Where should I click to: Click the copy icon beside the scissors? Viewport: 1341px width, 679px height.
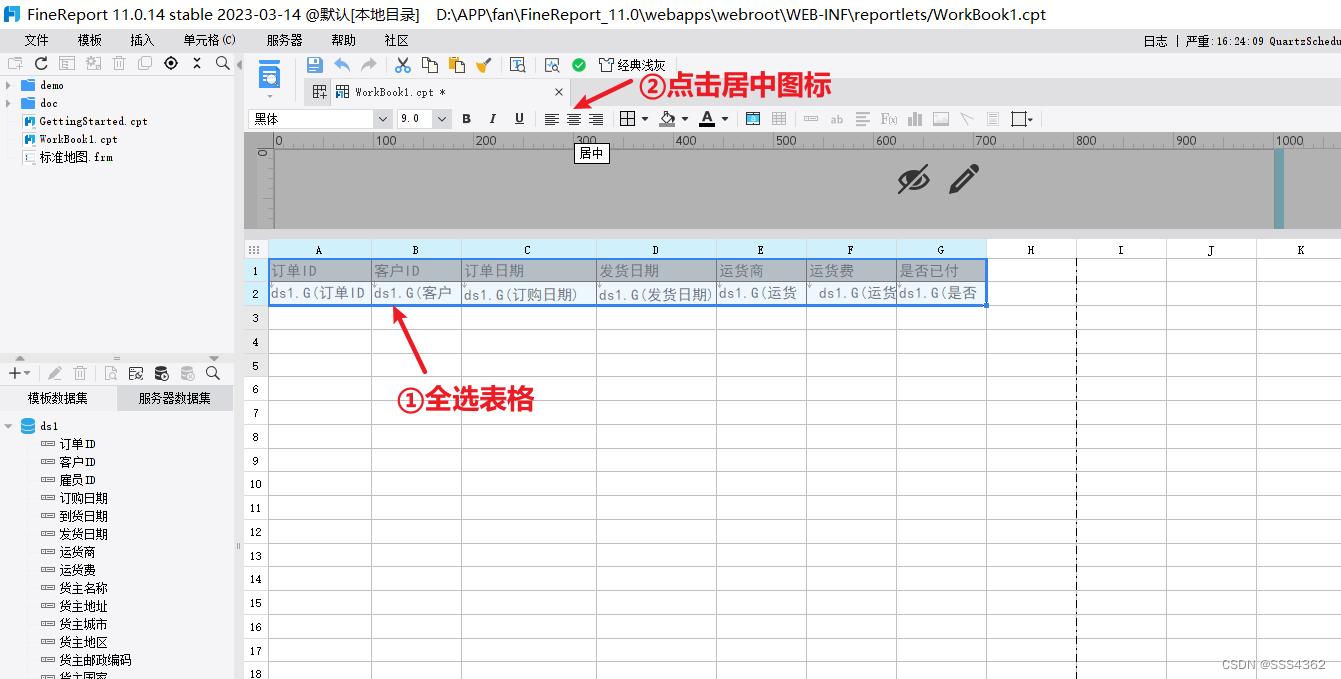(x=430, y=65)
